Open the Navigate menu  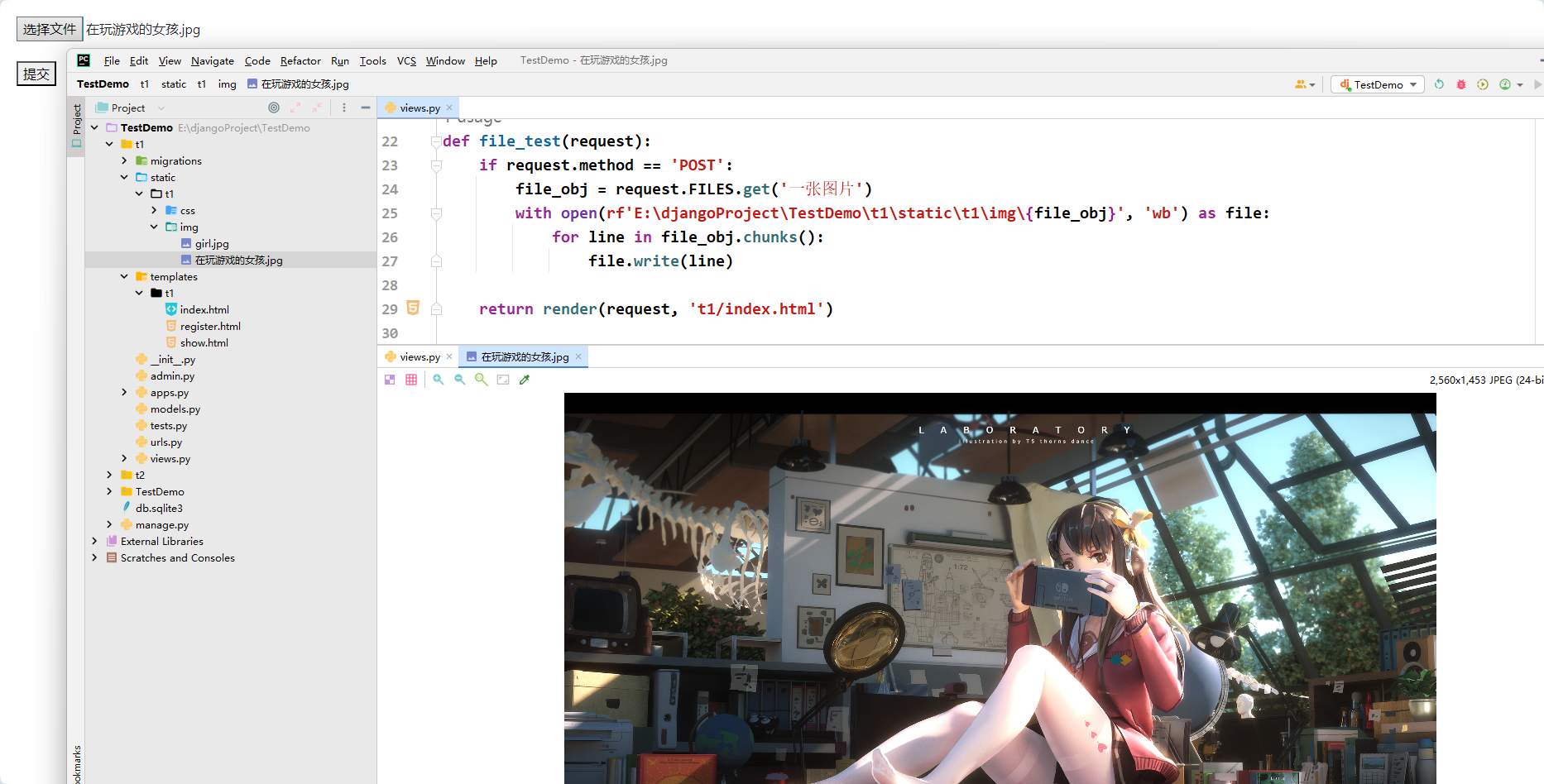click(213, 60)
